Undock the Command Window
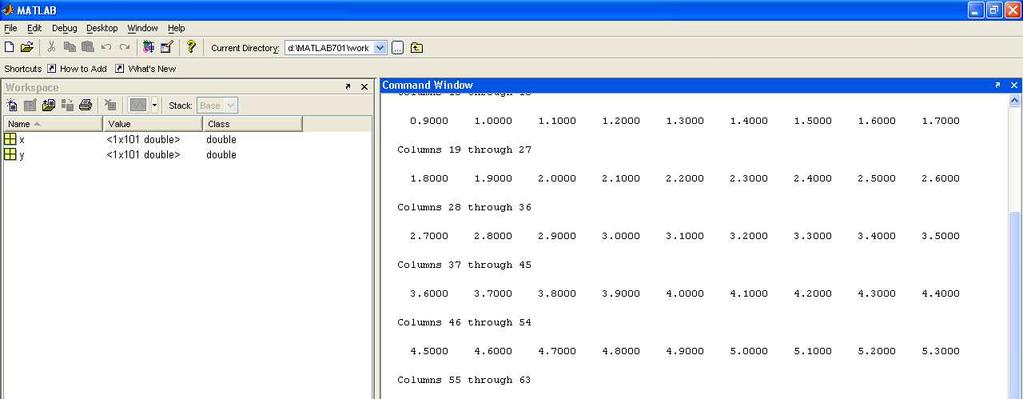This screenshot has width=1023, height=399. tap(998, 85)
